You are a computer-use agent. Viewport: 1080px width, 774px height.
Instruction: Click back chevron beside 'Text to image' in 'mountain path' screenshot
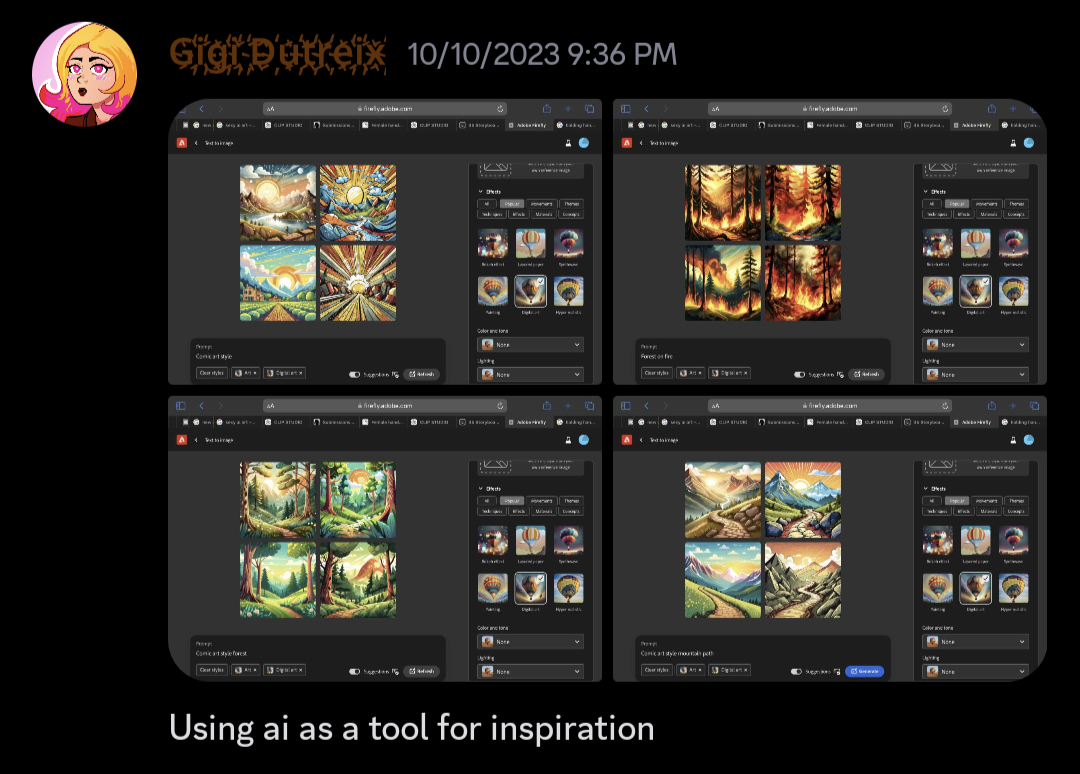click(x=641, y=439)
